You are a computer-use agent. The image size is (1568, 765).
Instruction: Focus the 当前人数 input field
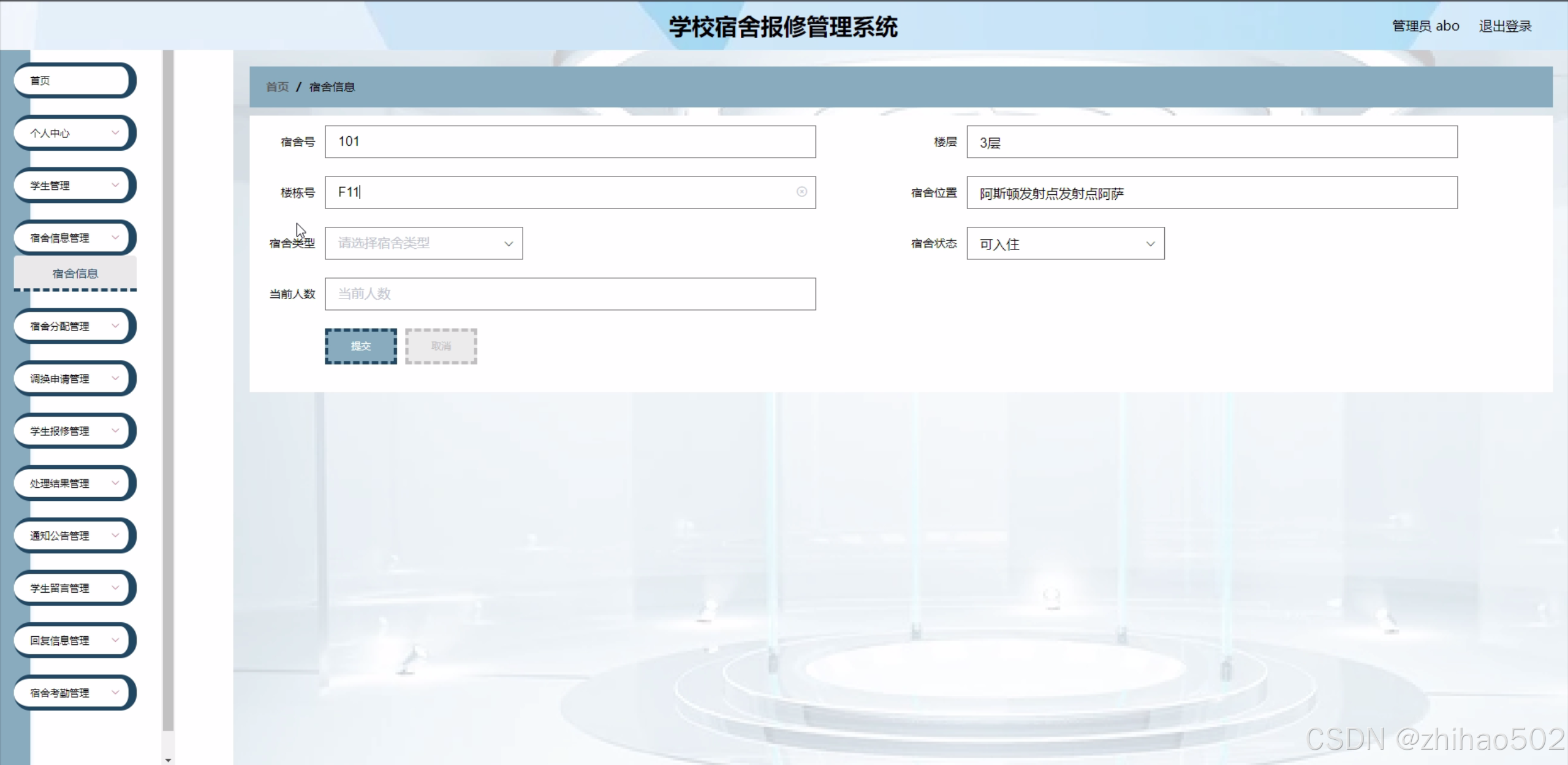coord(570,294)
